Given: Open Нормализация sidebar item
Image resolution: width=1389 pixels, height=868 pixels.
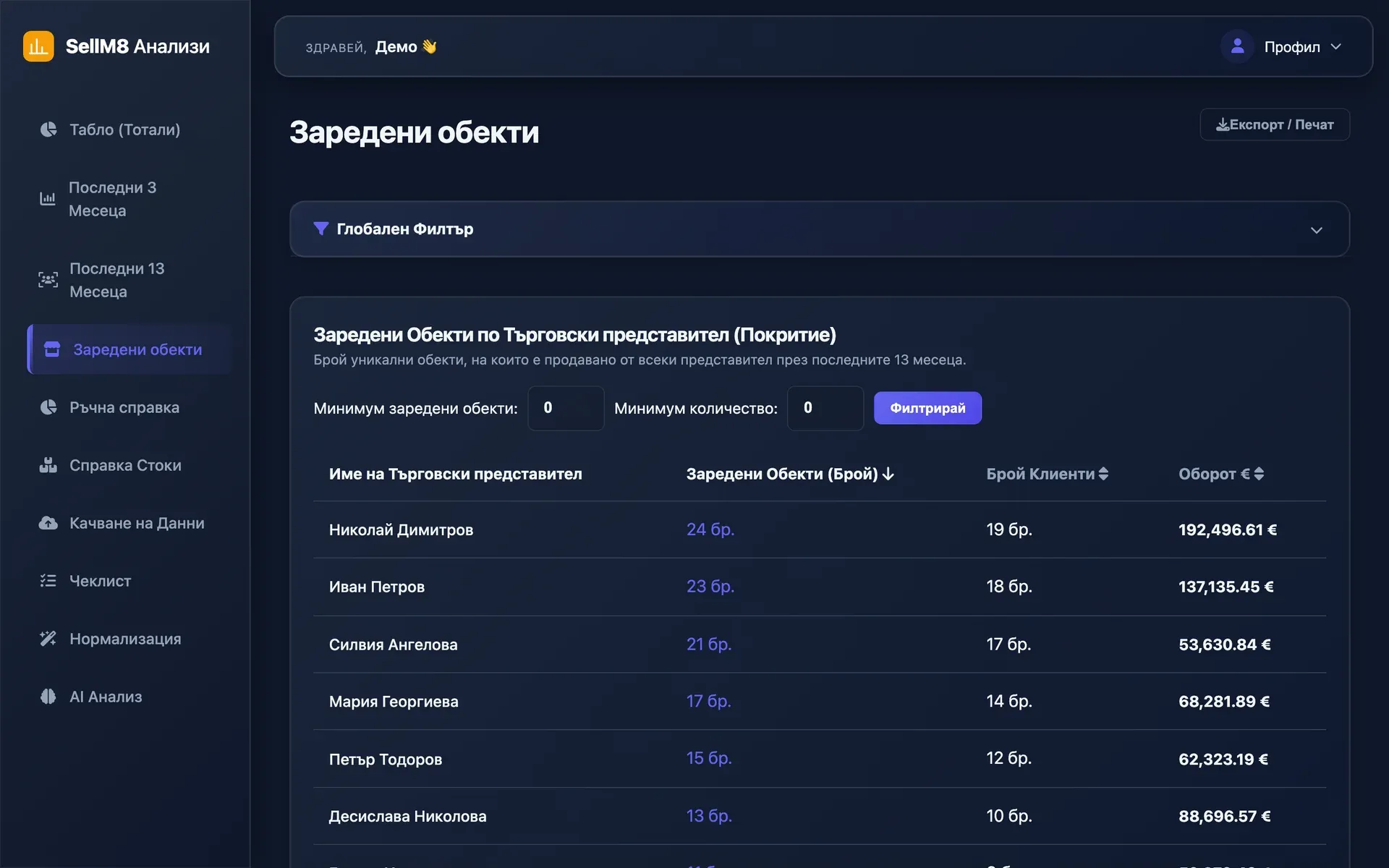Looking at the screenshot, I should (x=129, y=639).
